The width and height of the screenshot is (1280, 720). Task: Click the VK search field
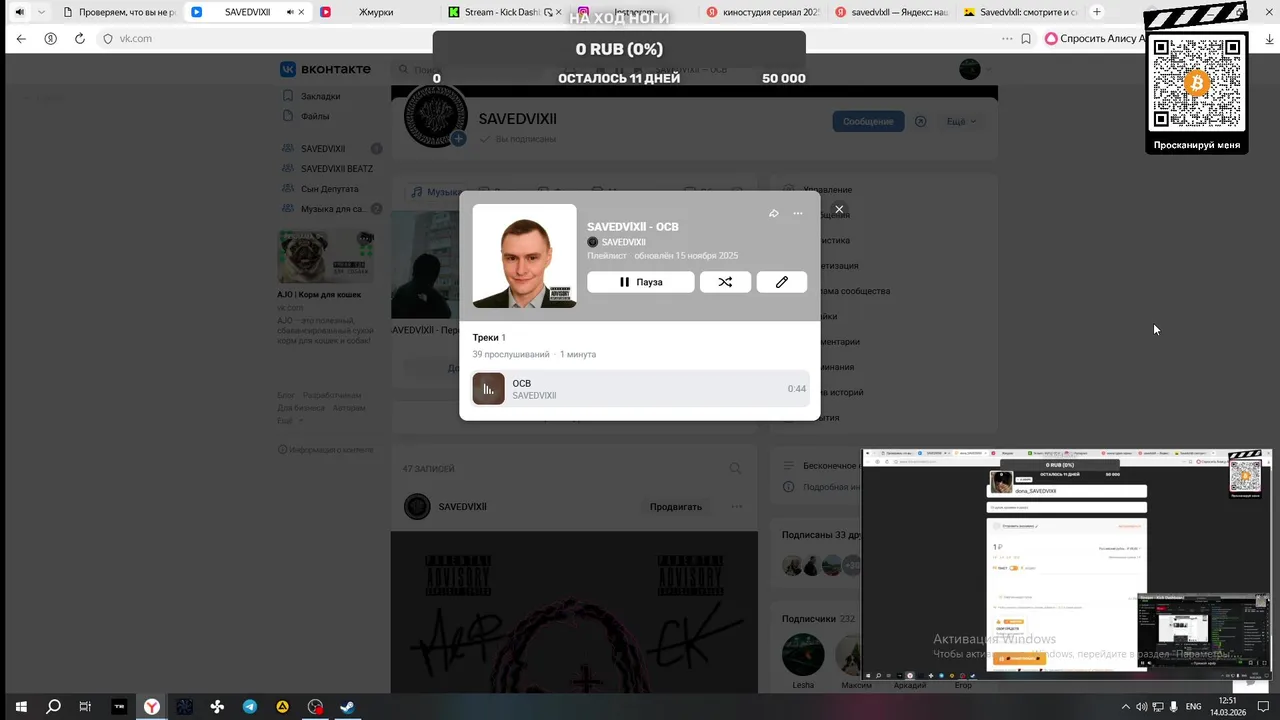coord(500,69)
